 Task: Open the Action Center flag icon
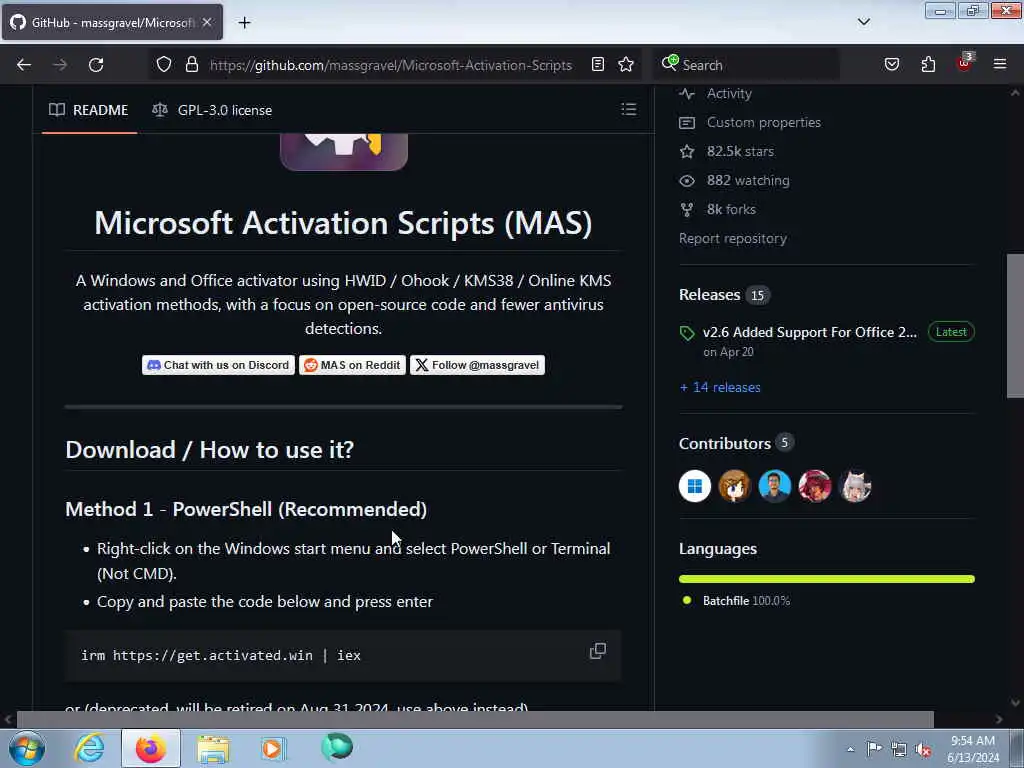pyautogui.click(x=874, y=748)
